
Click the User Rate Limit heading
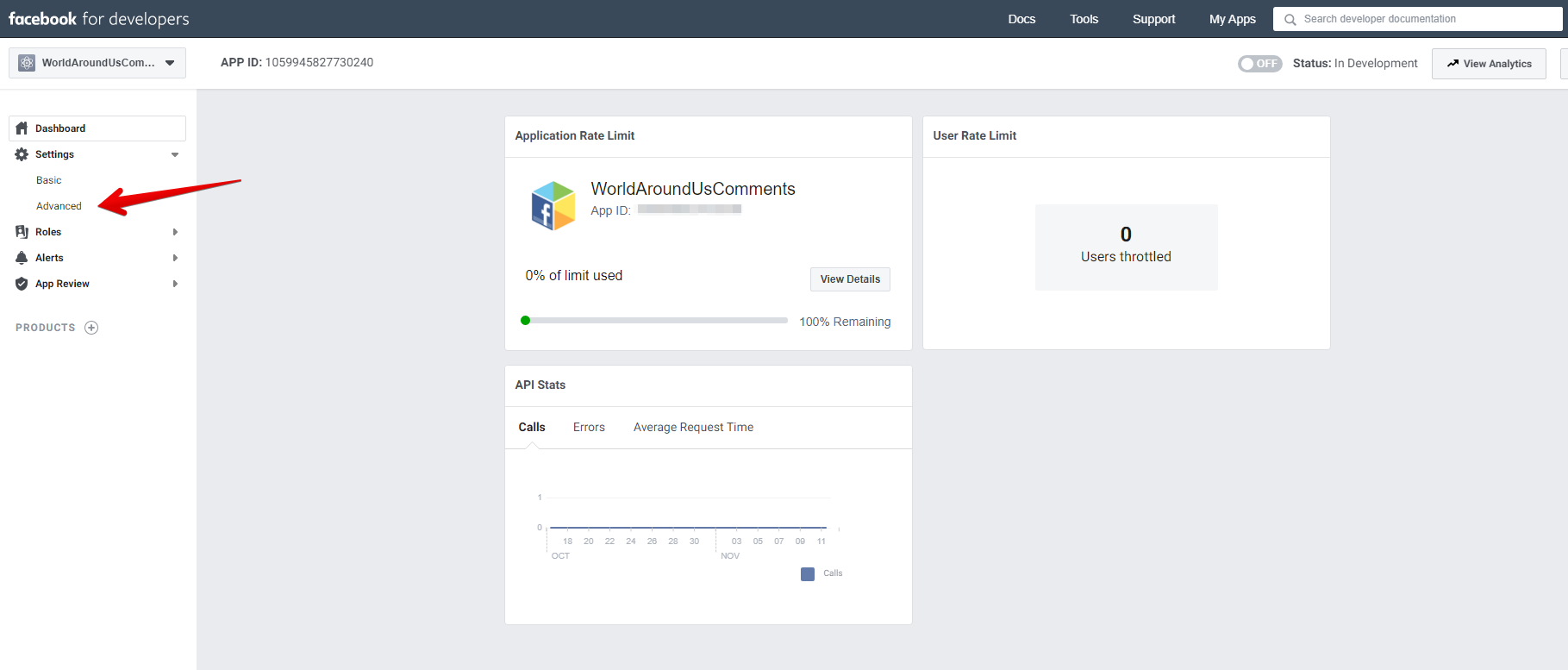[975, 135]
